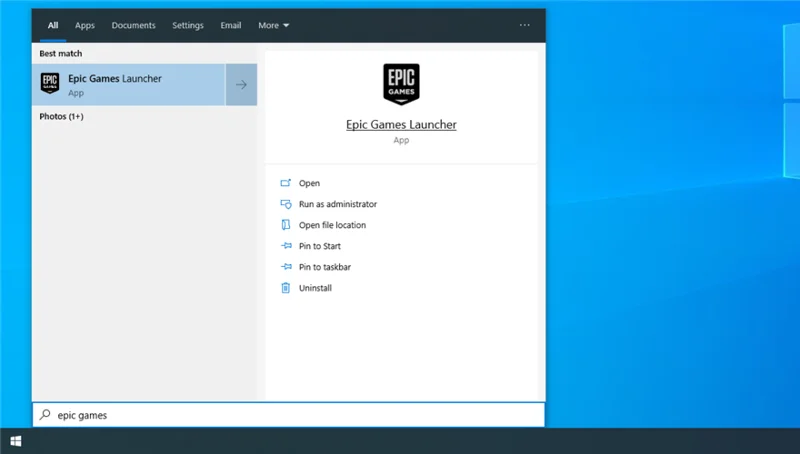
Task: Switch to the Documents tab
Action: point(134,26)
